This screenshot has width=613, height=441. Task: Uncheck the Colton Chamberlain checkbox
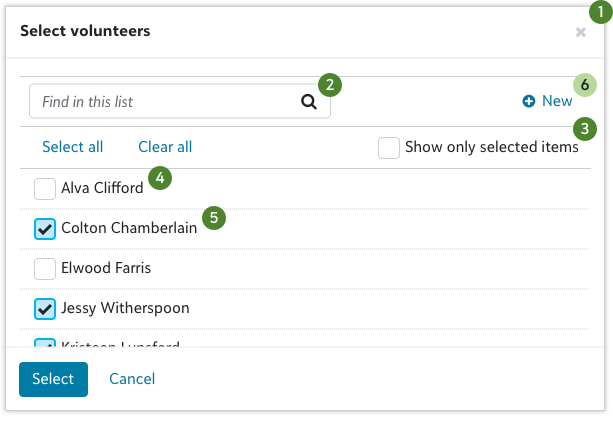(45, 228)
